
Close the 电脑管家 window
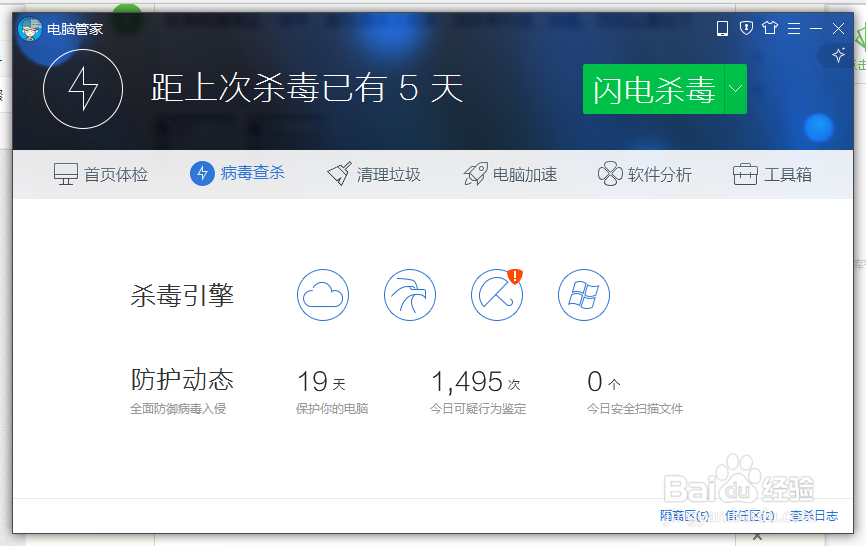pyautogui.click(x=838, y=28)
